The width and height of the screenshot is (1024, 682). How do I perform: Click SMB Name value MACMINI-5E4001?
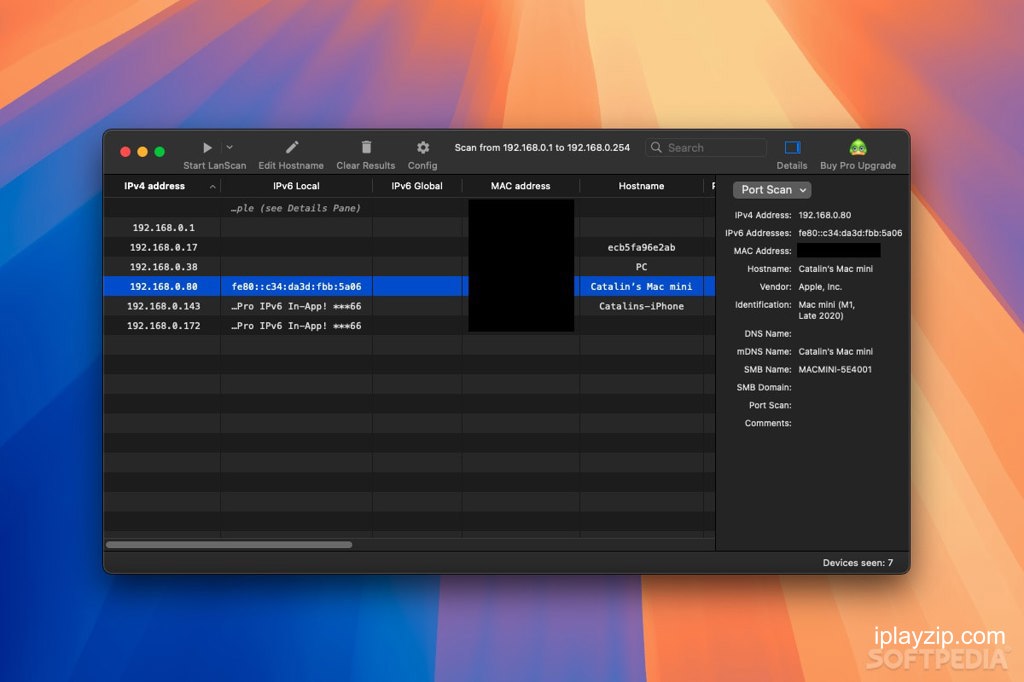point(835,369)
